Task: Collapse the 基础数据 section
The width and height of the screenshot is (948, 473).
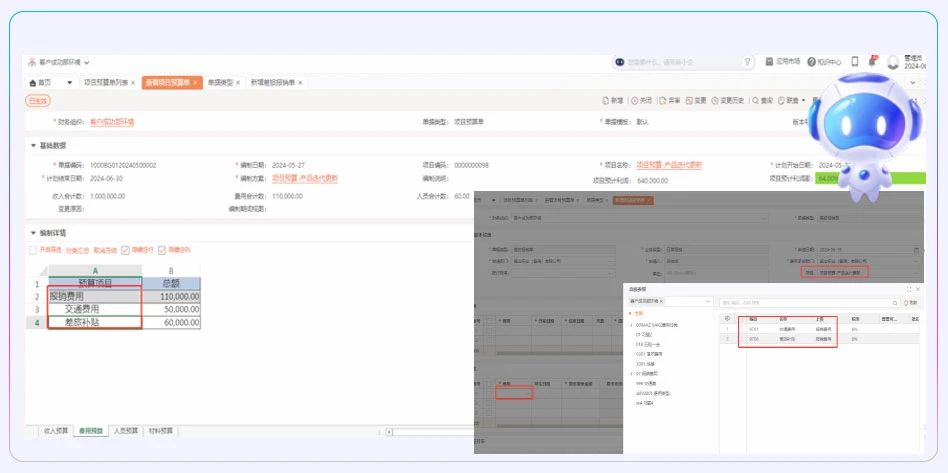Action: tap(33, 145)
